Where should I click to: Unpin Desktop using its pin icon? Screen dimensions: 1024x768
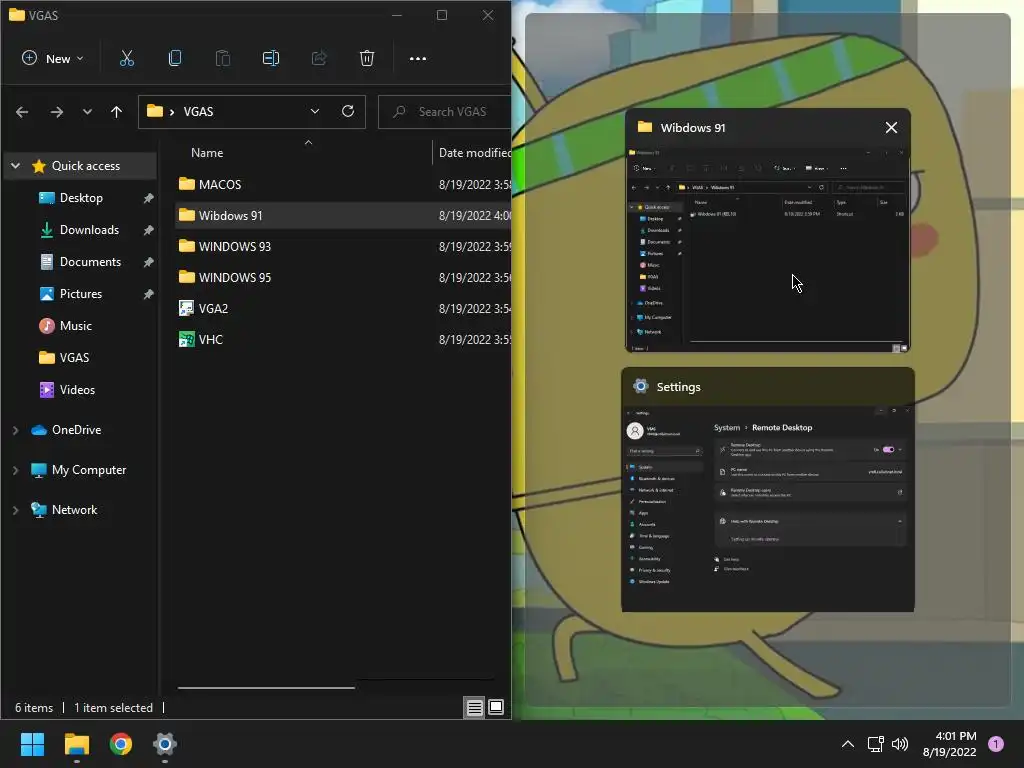pos(148,198)
